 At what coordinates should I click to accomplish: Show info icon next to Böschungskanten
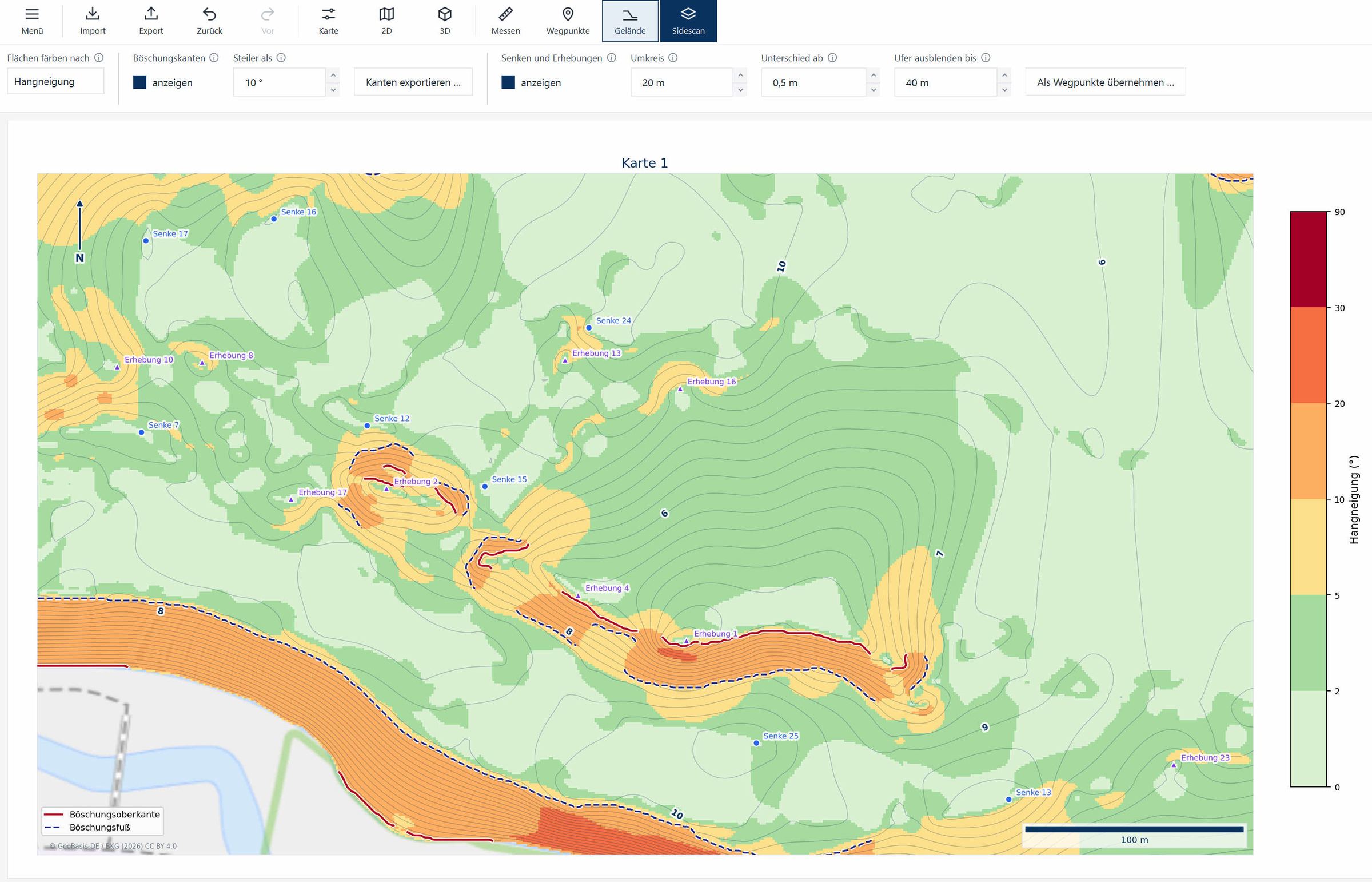(214, 58)
